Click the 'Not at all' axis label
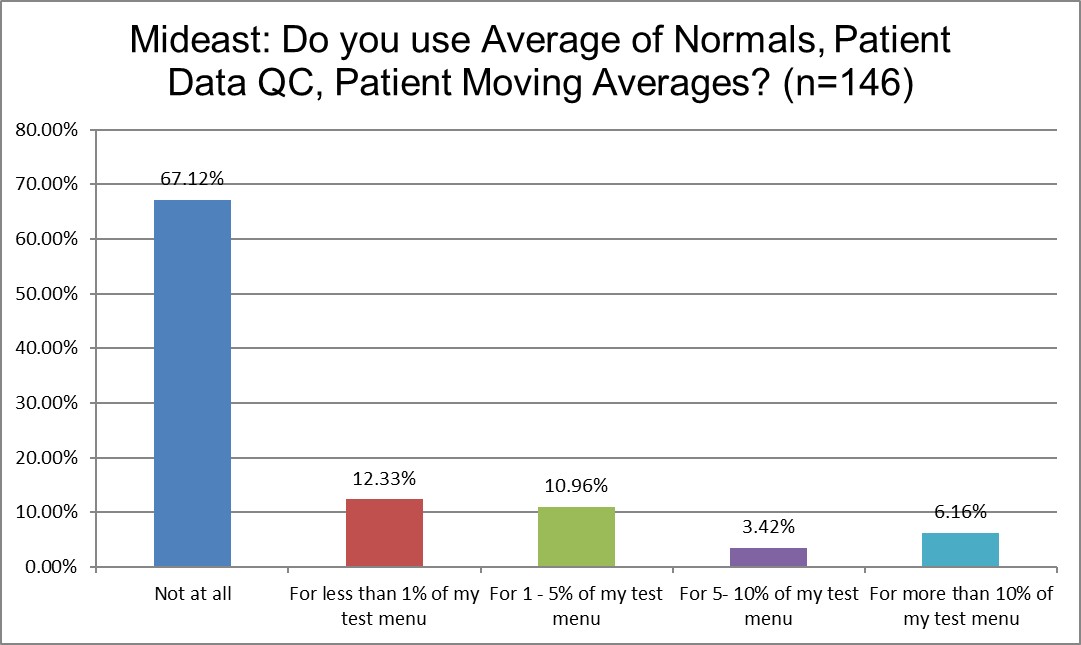This screenshot has height=645, width=1081. (x=193, y=594)
